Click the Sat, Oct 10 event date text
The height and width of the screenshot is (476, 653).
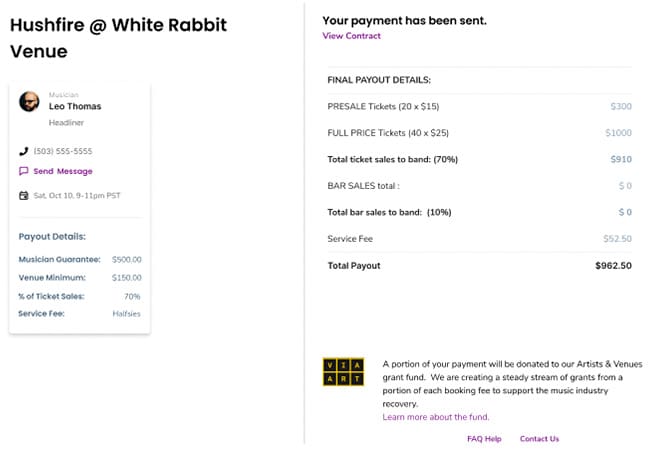(x=77, y=195)
